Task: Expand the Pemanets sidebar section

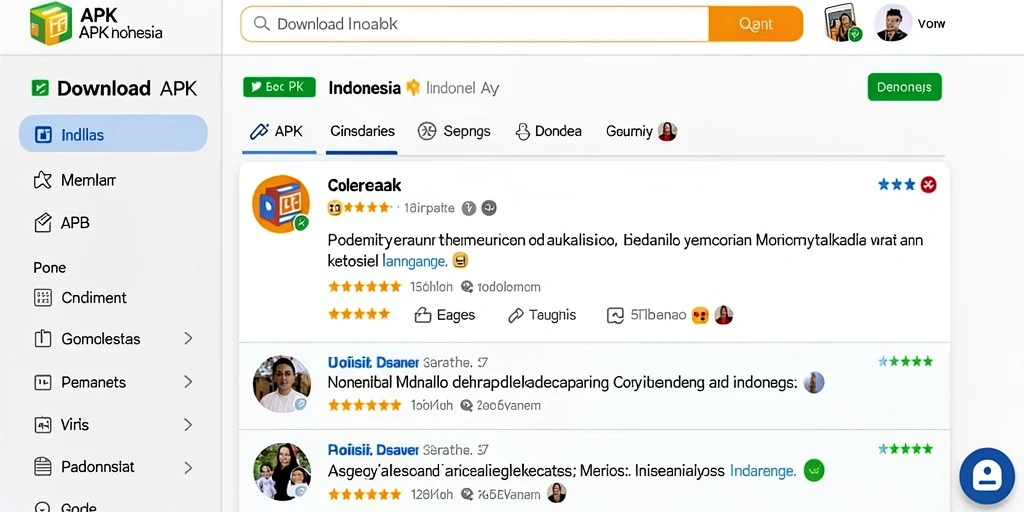Action: 188,381
